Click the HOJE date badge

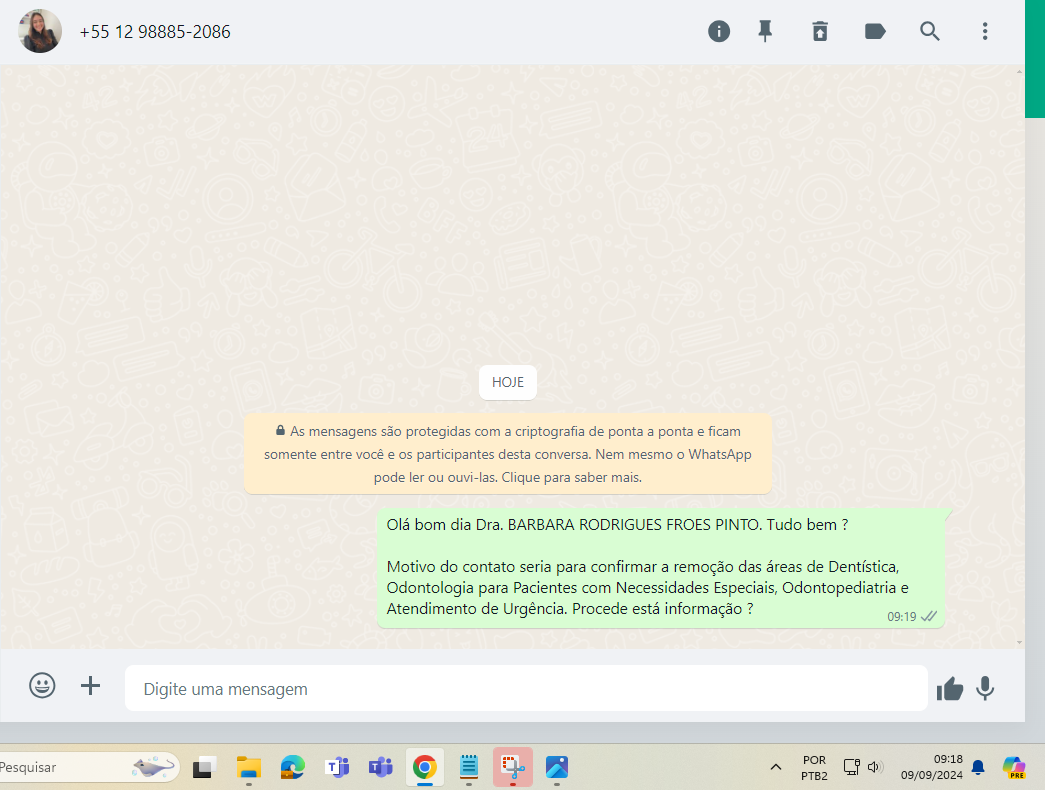tap(508, 383)
